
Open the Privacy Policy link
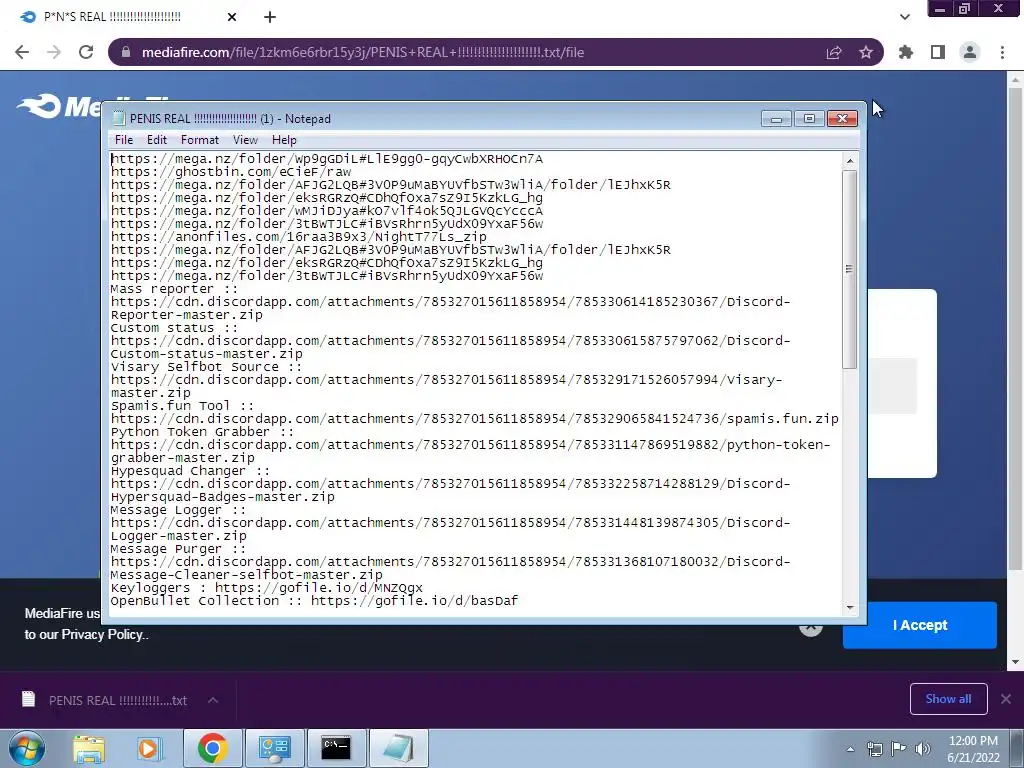click(x=103, y=634)
